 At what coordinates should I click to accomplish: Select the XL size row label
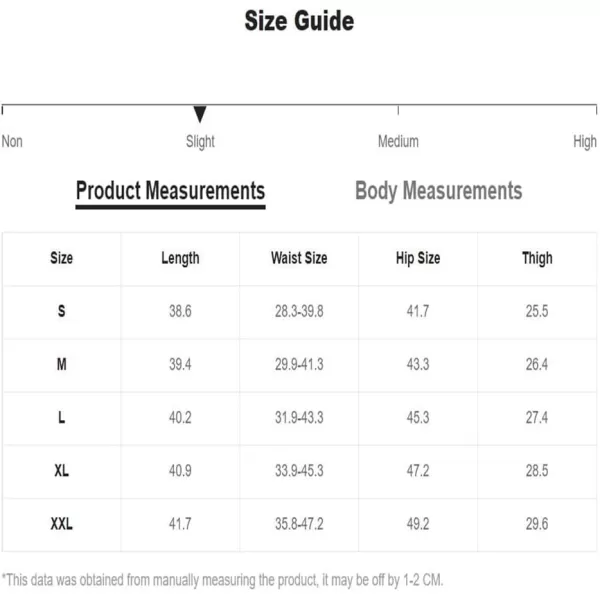[61, 471]
